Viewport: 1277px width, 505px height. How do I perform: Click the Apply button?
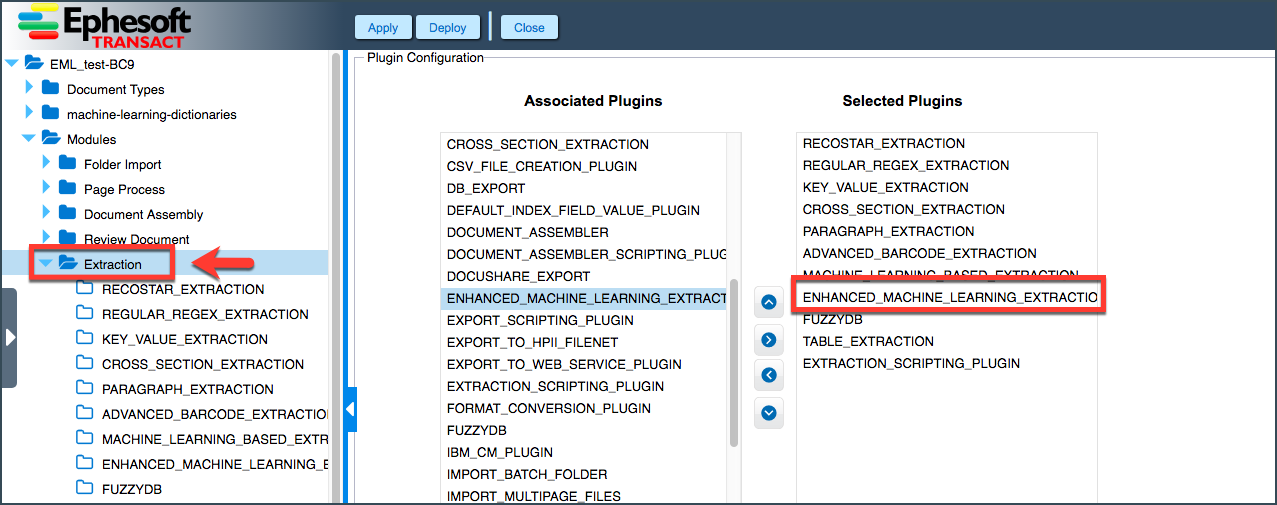pyautogui.click(x=383, y=28)
